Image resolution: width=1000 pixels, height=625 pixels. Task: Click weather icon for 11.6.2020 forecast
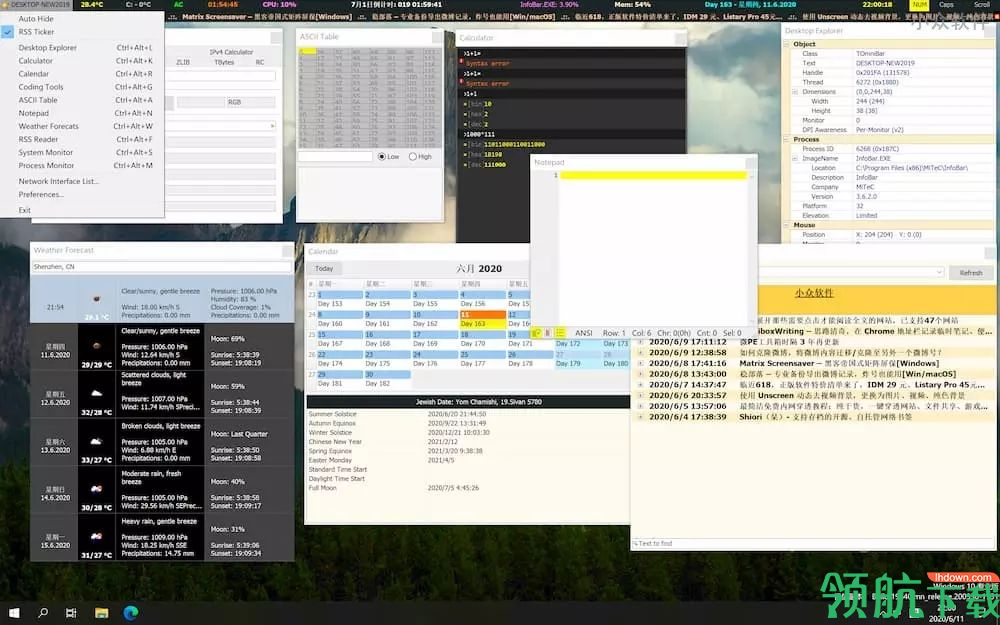point(96,347)
